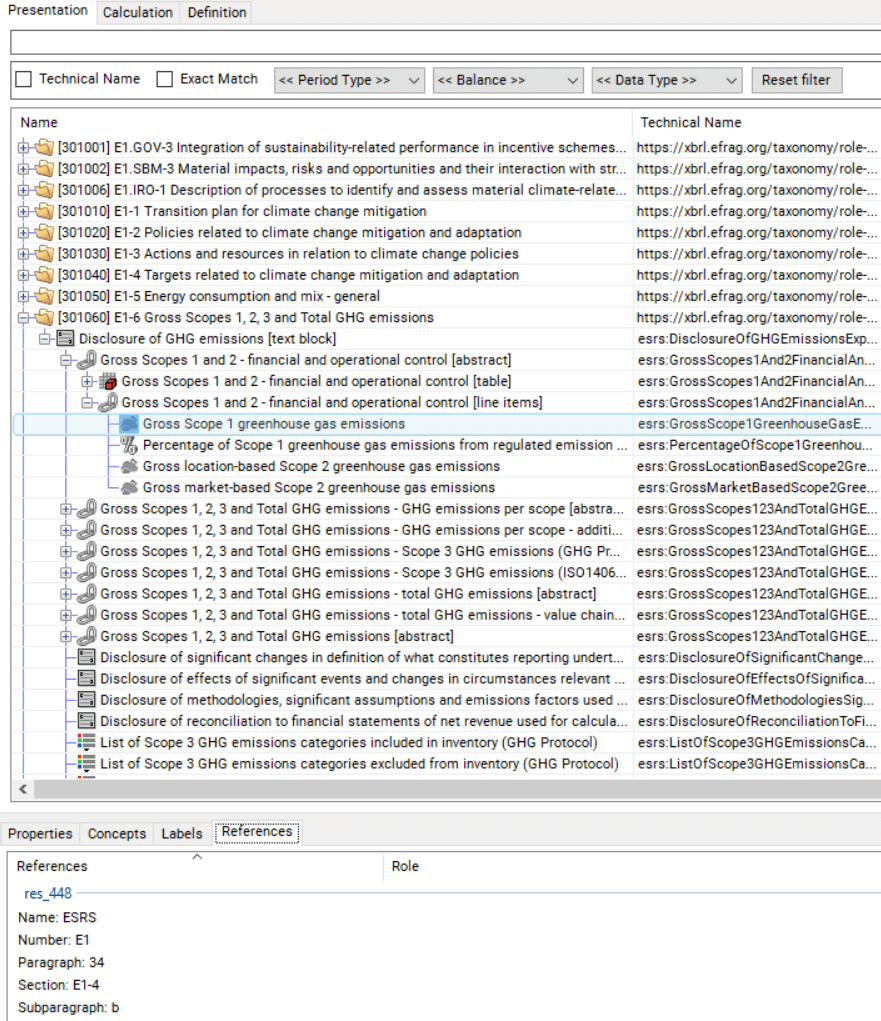The image size is (881, 1021).
Task: Select GHG emissions per scope - additi... row
Action: click(x=447, y=530)
